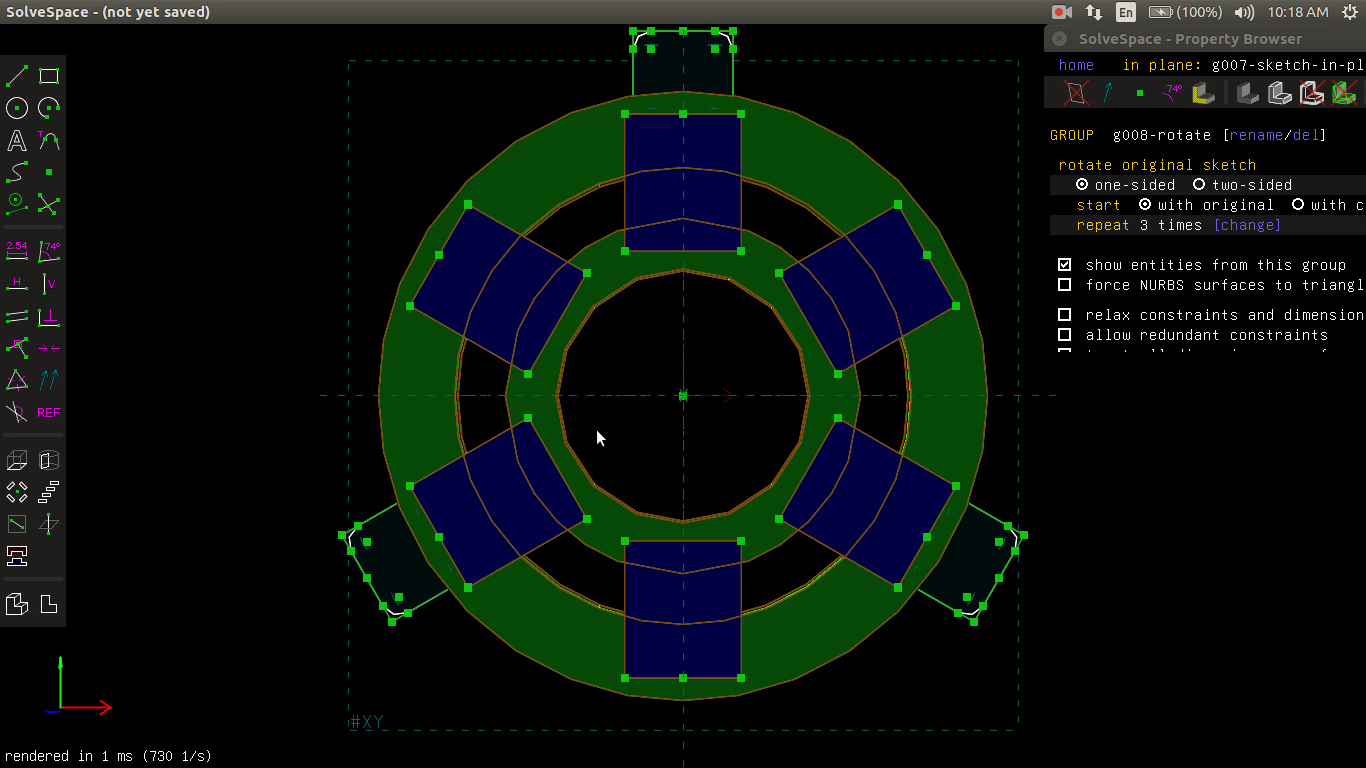Click the del link for g008-rotate
The height and width of the screenshot is (768, 1366).
(x=1305, y=135)
